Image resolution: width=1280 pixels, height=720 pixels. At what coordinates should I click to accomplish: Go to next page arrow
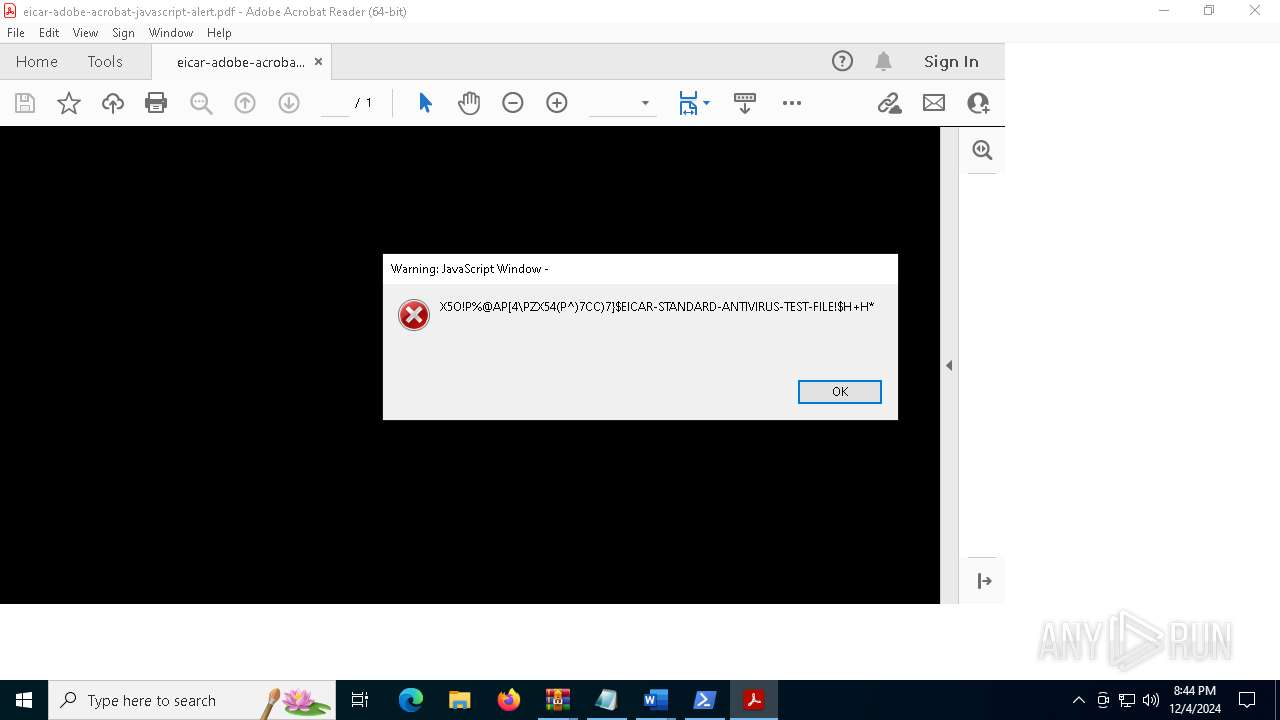click(x=289, y=103)
